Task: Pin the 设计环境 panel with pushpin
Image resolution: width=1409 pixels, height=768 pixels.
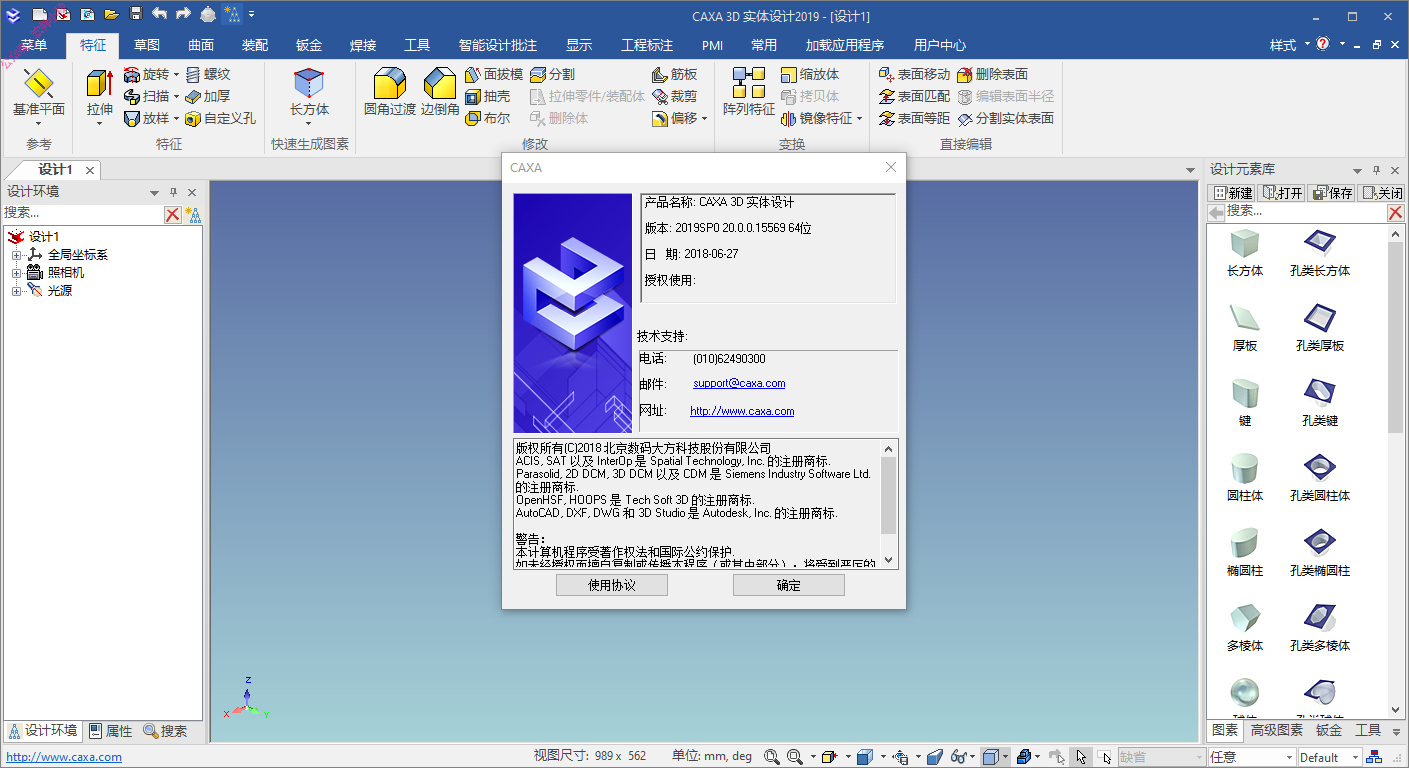Action: 173,192
